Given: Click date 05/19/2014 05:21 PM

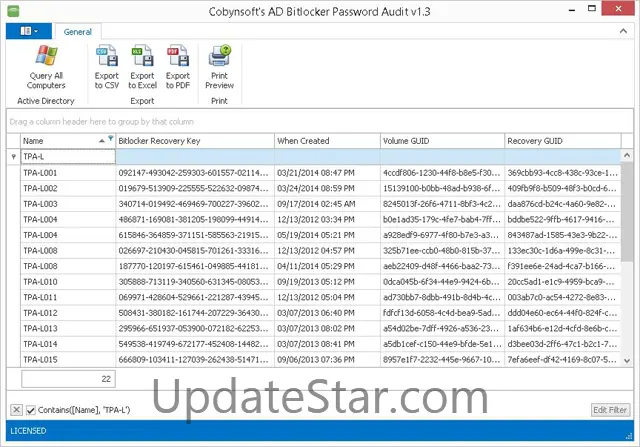Looking at the screenshot, I should 316,235.
